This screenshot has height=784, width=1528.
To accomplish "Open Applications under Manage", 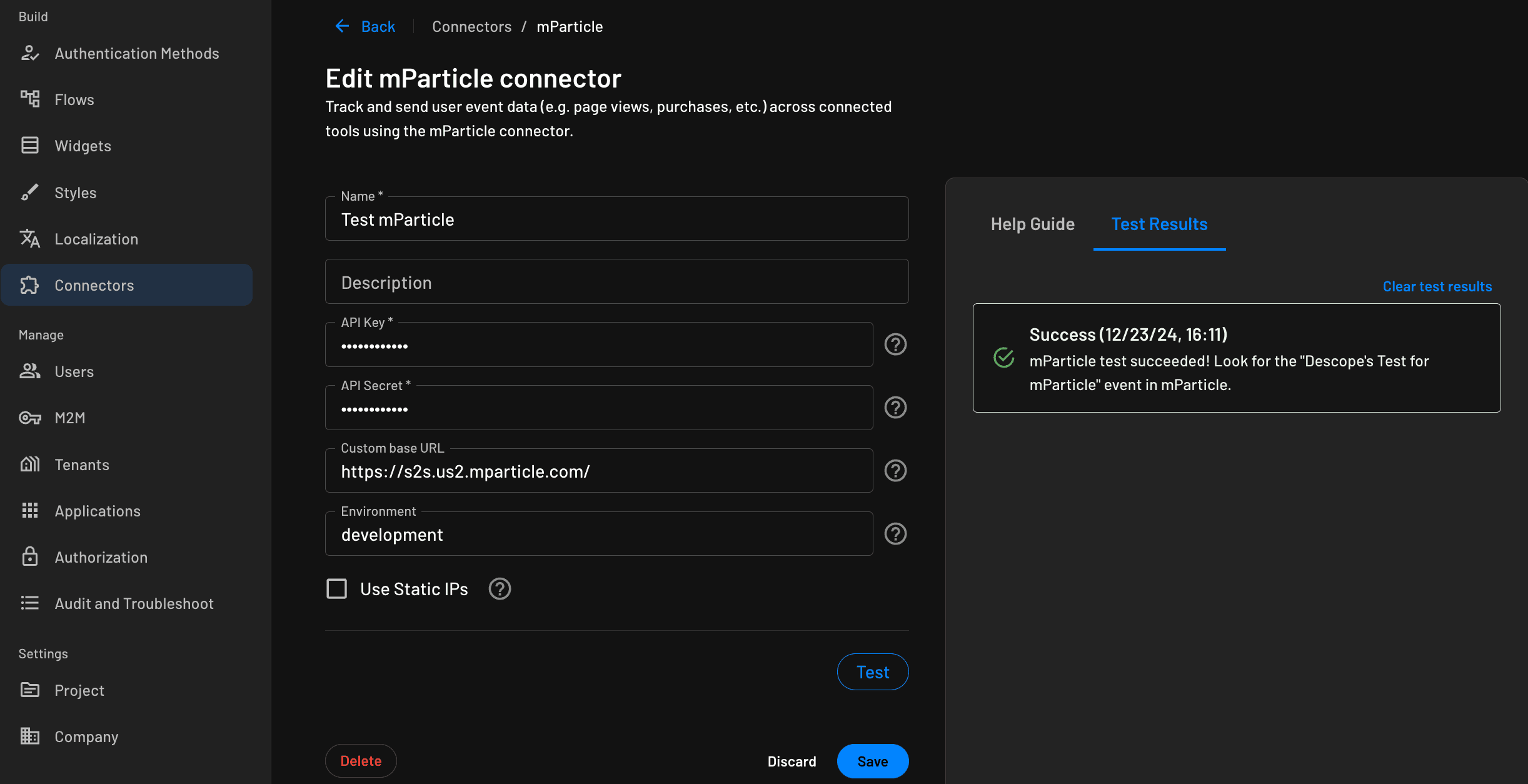I will click(x=98, y=510).
